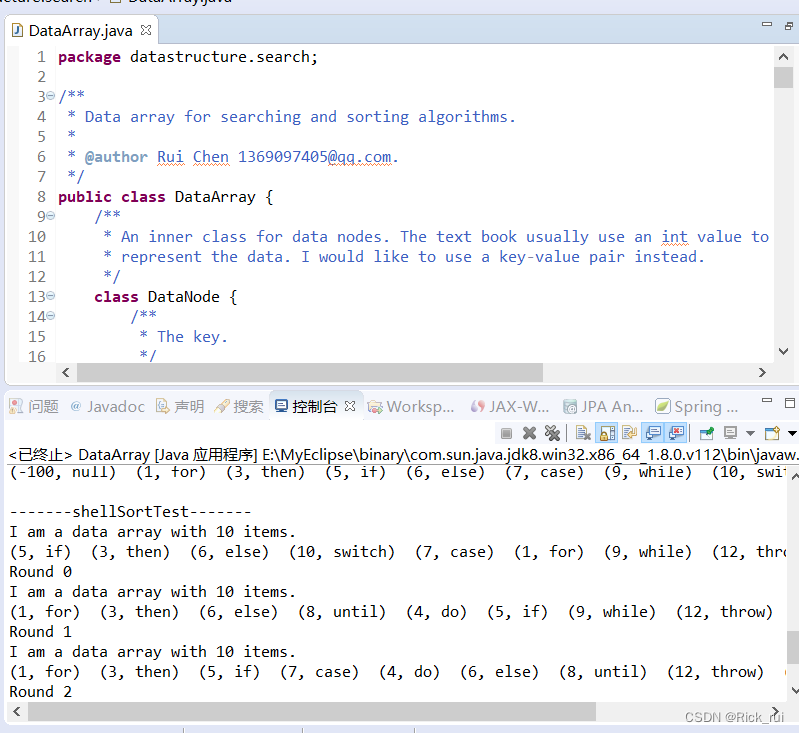Click the Terminate button in console toolbar

point(506,433)
